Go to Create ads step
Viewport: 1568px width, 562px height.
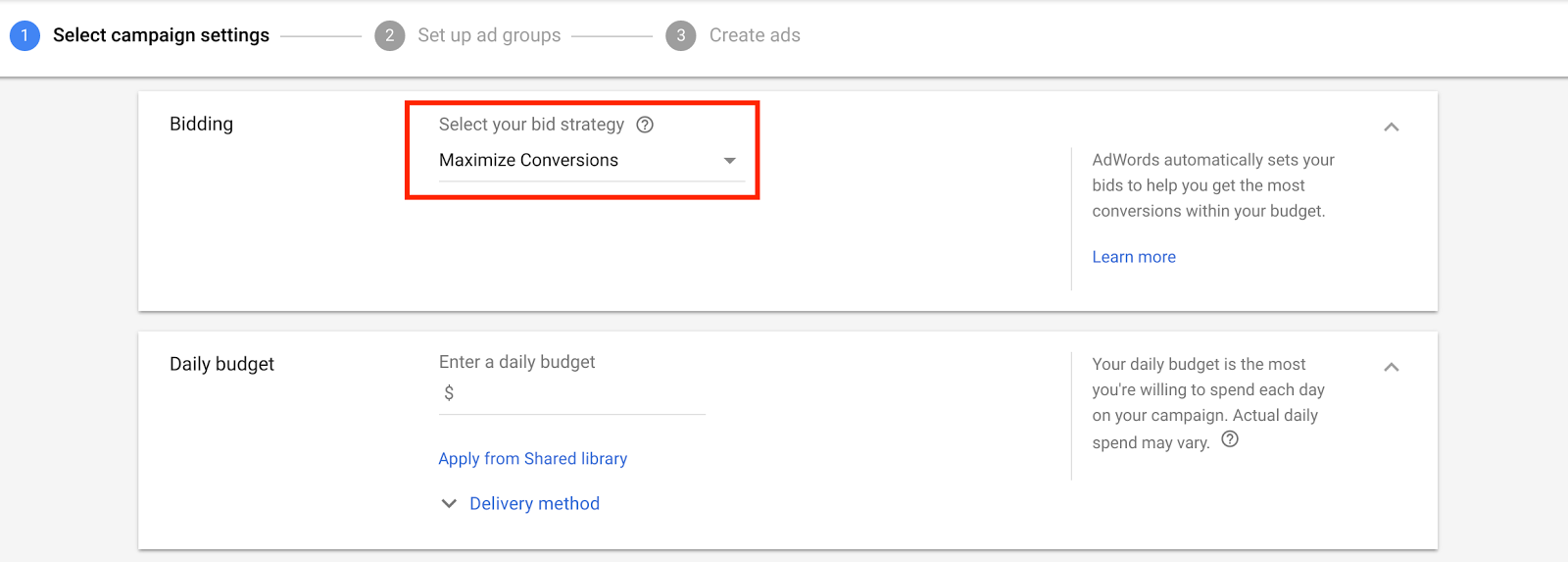coord(755,35)
